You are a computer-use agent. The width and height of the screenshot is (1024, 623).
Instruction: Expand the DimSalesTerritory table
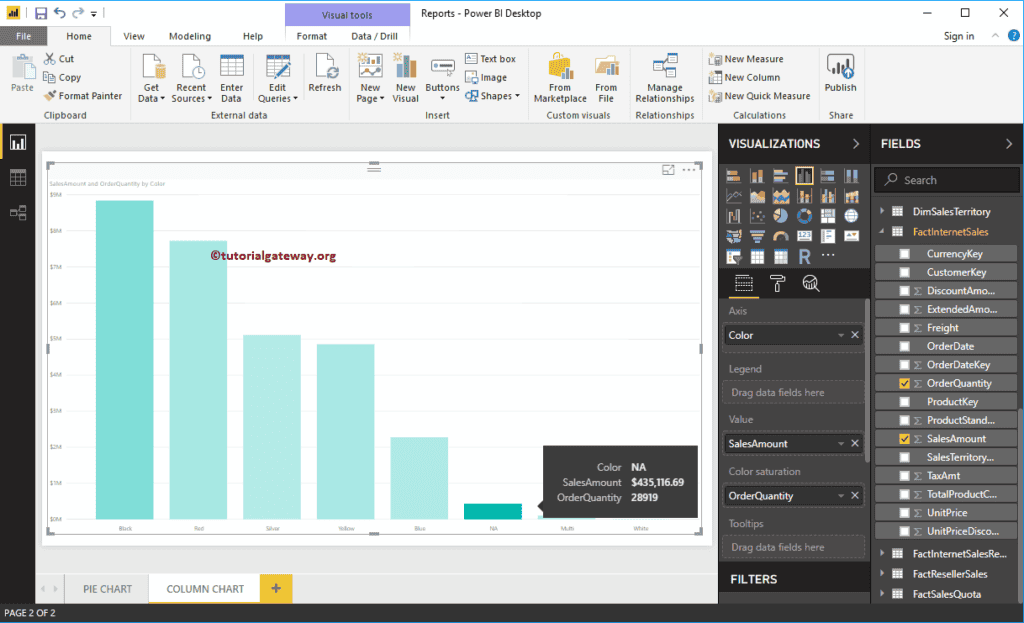pos(882,211)
